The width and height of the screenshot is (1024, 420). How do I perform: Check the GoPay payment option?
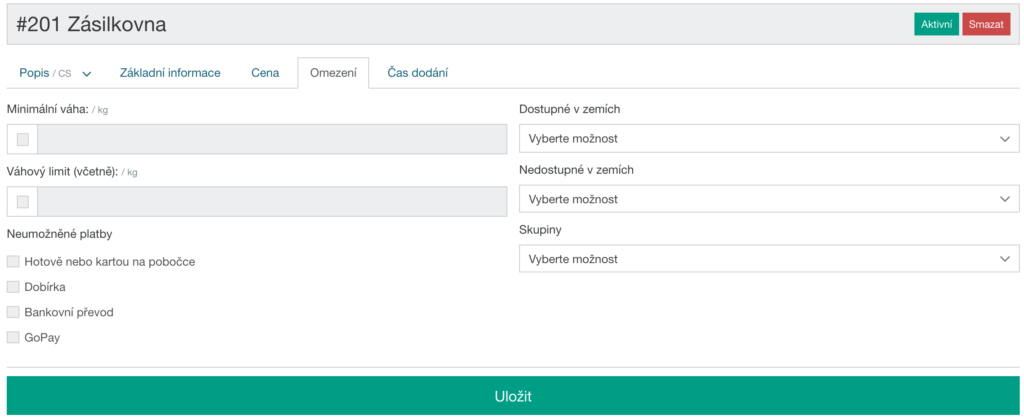[x=13, y=338]
